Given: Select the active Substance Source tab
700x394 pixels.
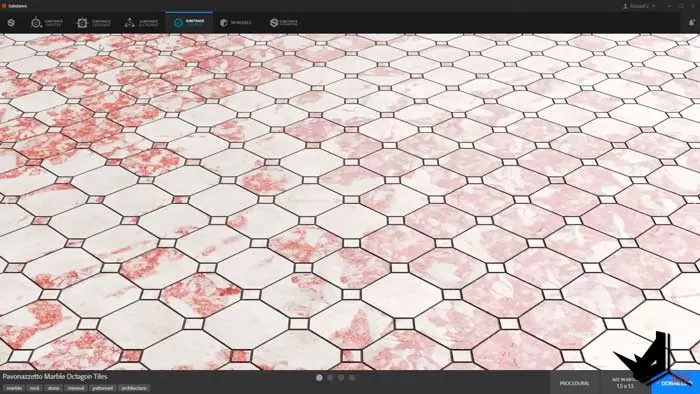Looking at the screenshot, I should [189, 22].
